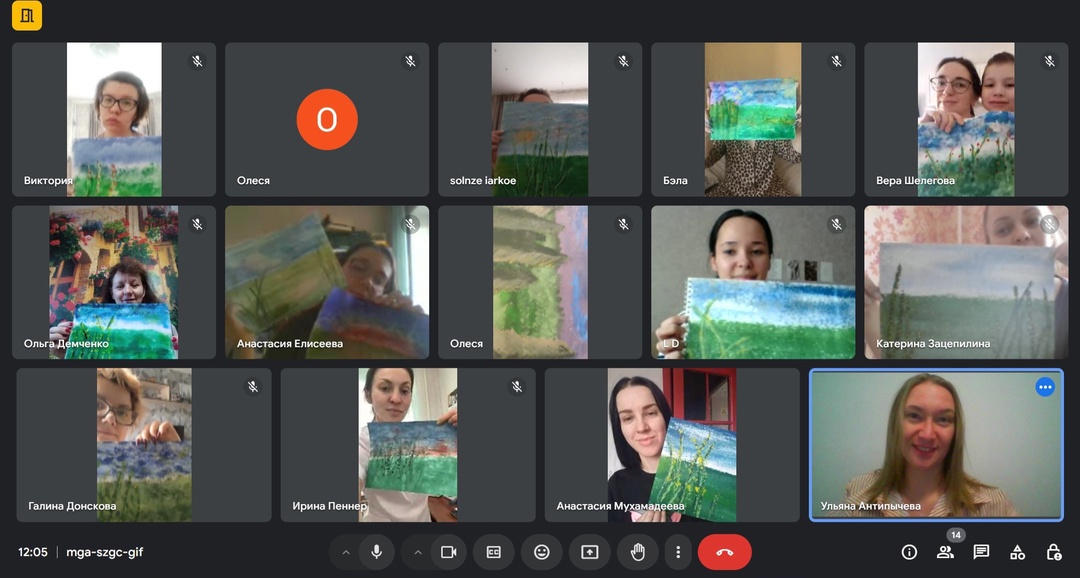Click muted mic icon on first Олеся tile

411,61
